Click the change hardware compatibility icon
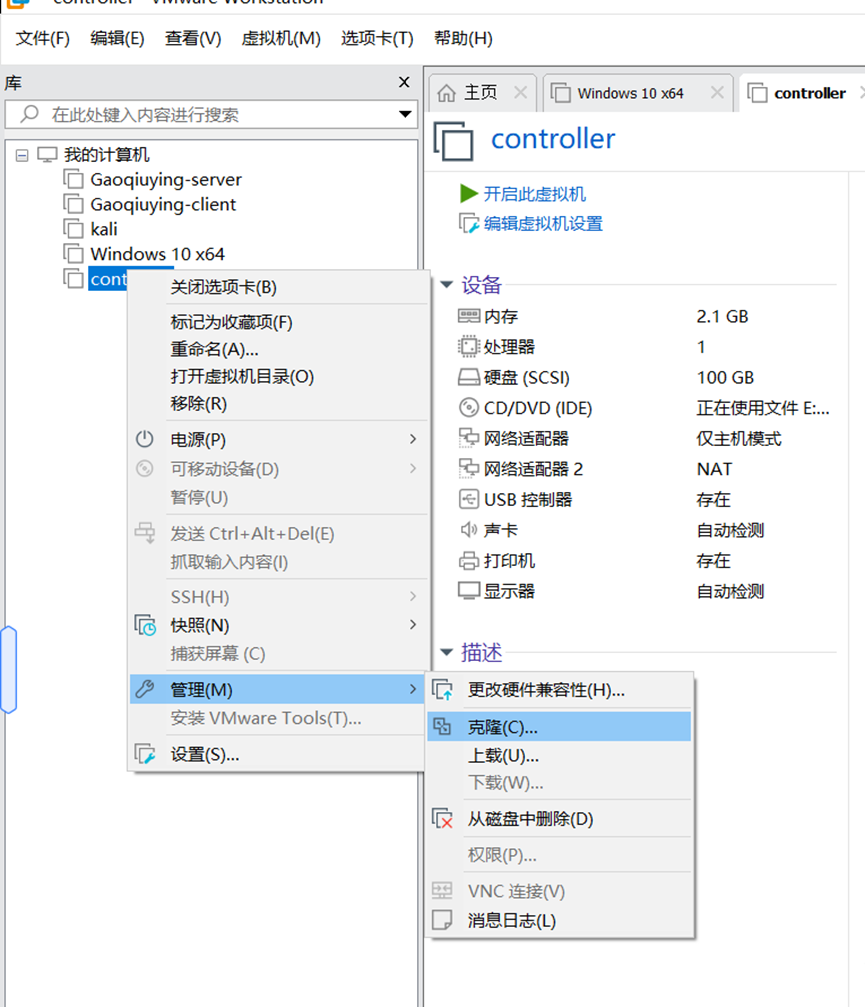Screen dimensions: 865x1007 click(x=442, y=690)
